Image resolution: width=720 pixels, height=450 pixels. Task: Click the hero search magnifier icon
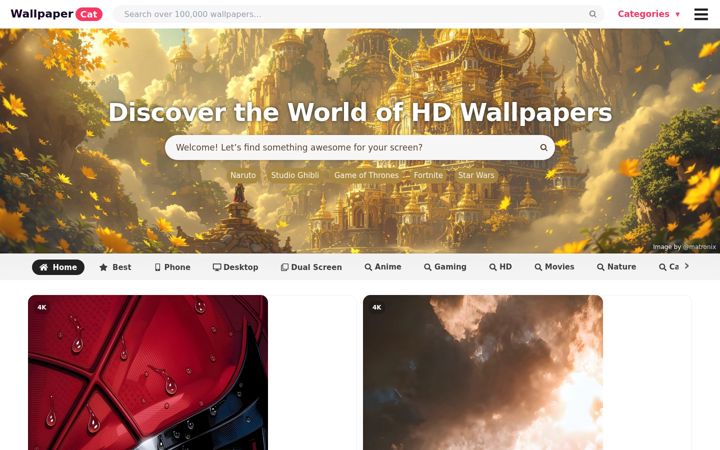pos(544,147)
